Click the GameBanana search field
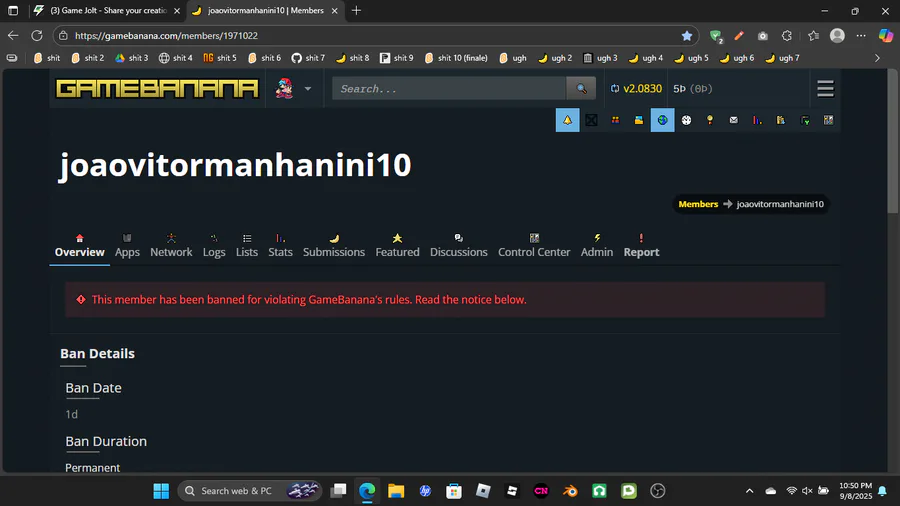Viewport: 900px width, 506px height. [x=449, y=88]
